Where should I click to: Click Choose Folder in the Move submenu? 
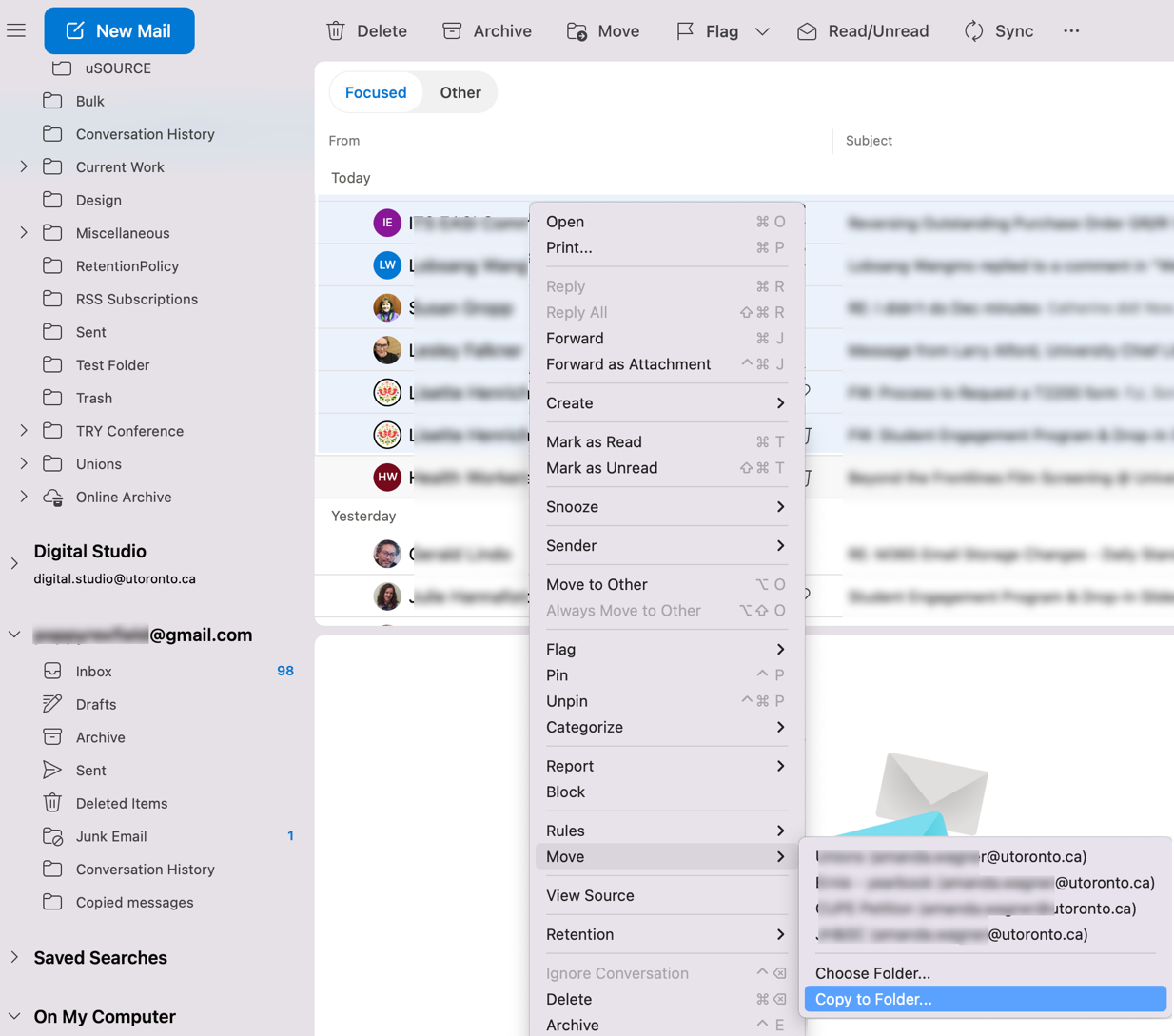click(x=872, y=972)
